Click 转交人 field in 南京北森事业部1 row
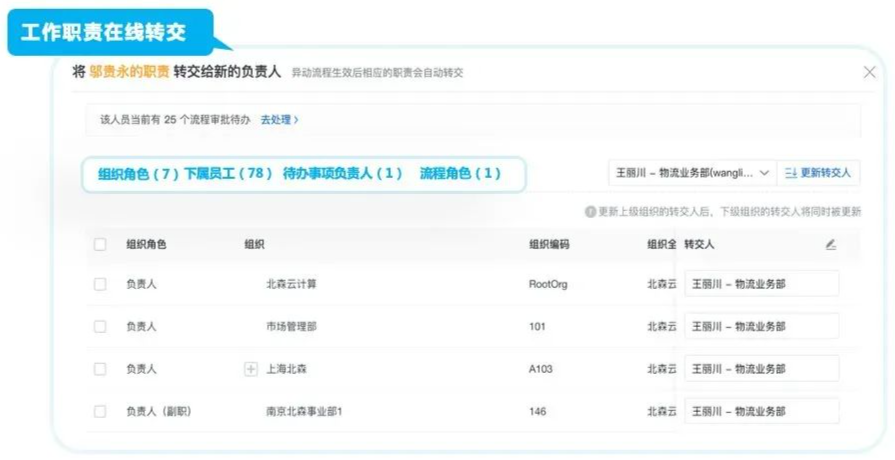895x460 pixels. click(x=761, y=411)
